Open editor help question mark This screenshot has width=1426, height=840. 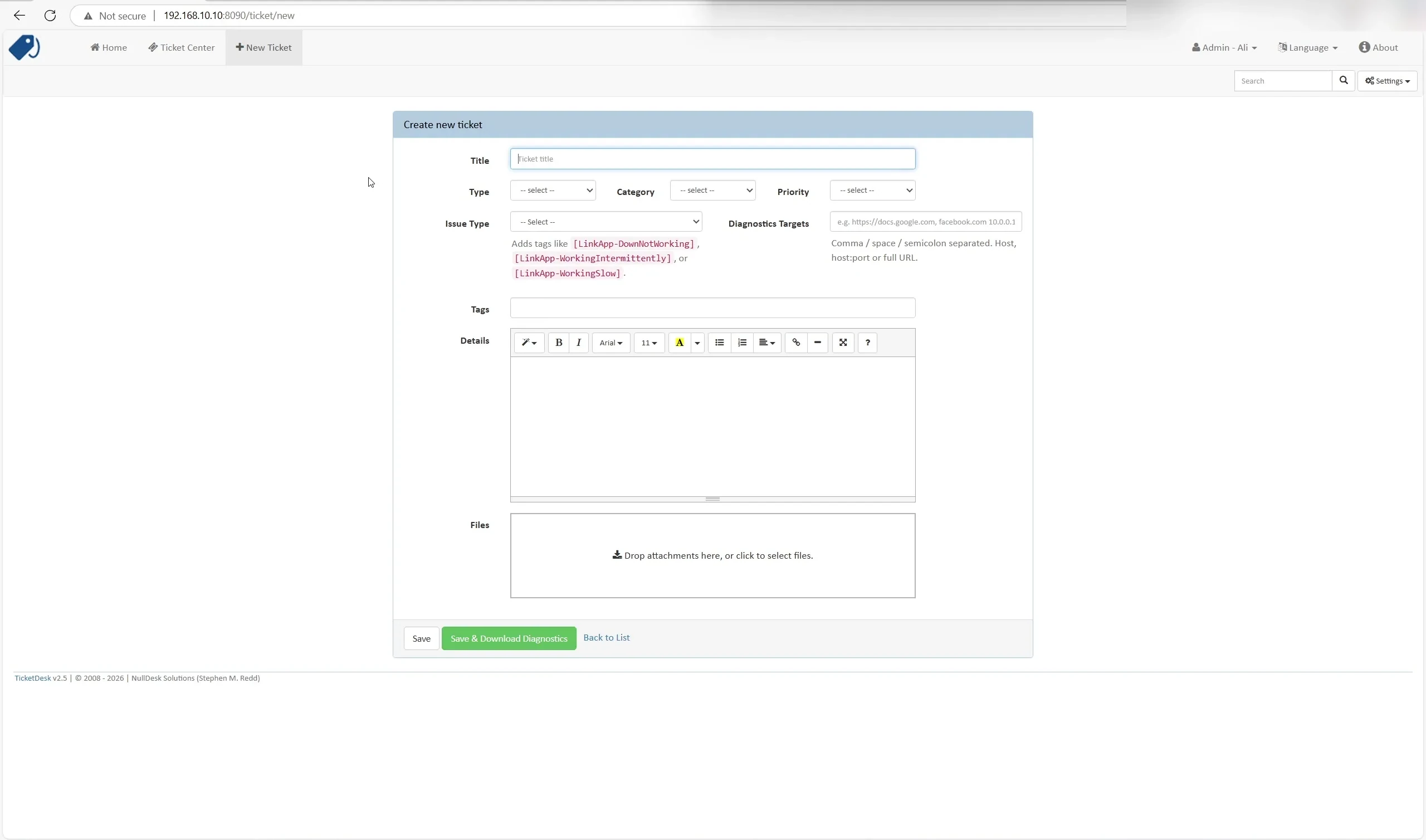coord(867,343)
